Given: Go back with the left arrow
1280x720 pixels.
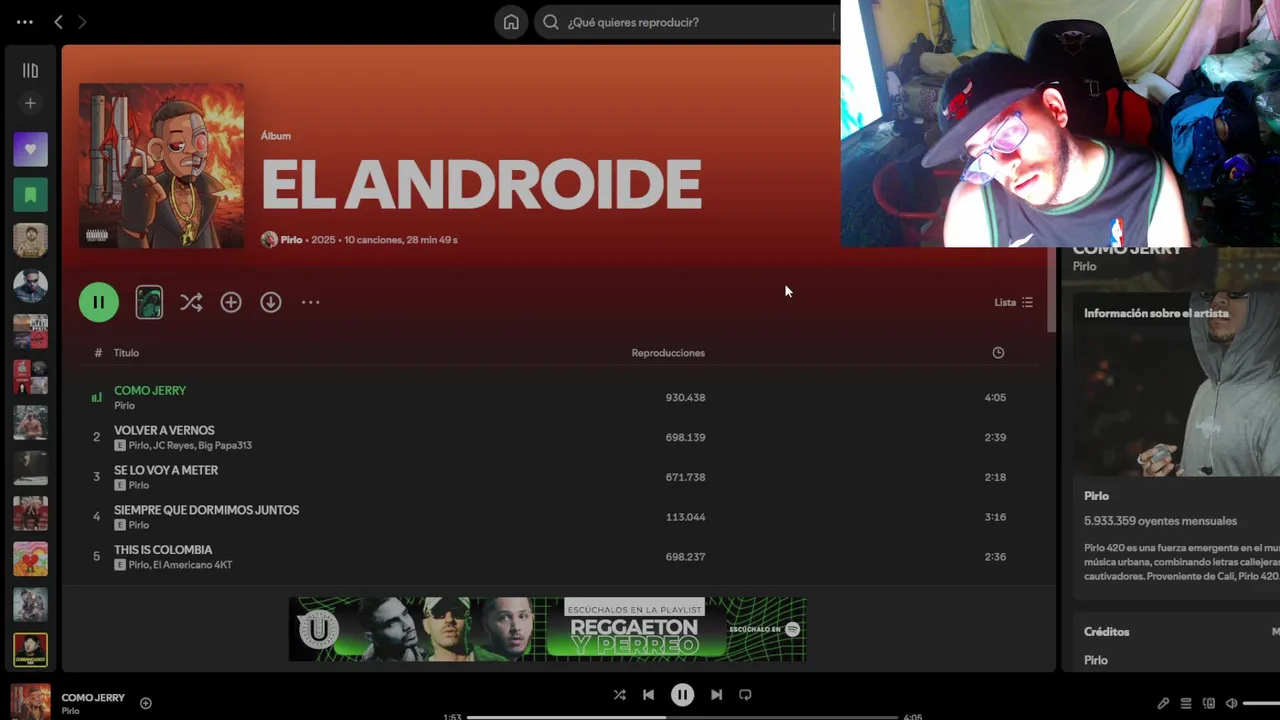Looking at the screenshot, I should tap(58, 22).
